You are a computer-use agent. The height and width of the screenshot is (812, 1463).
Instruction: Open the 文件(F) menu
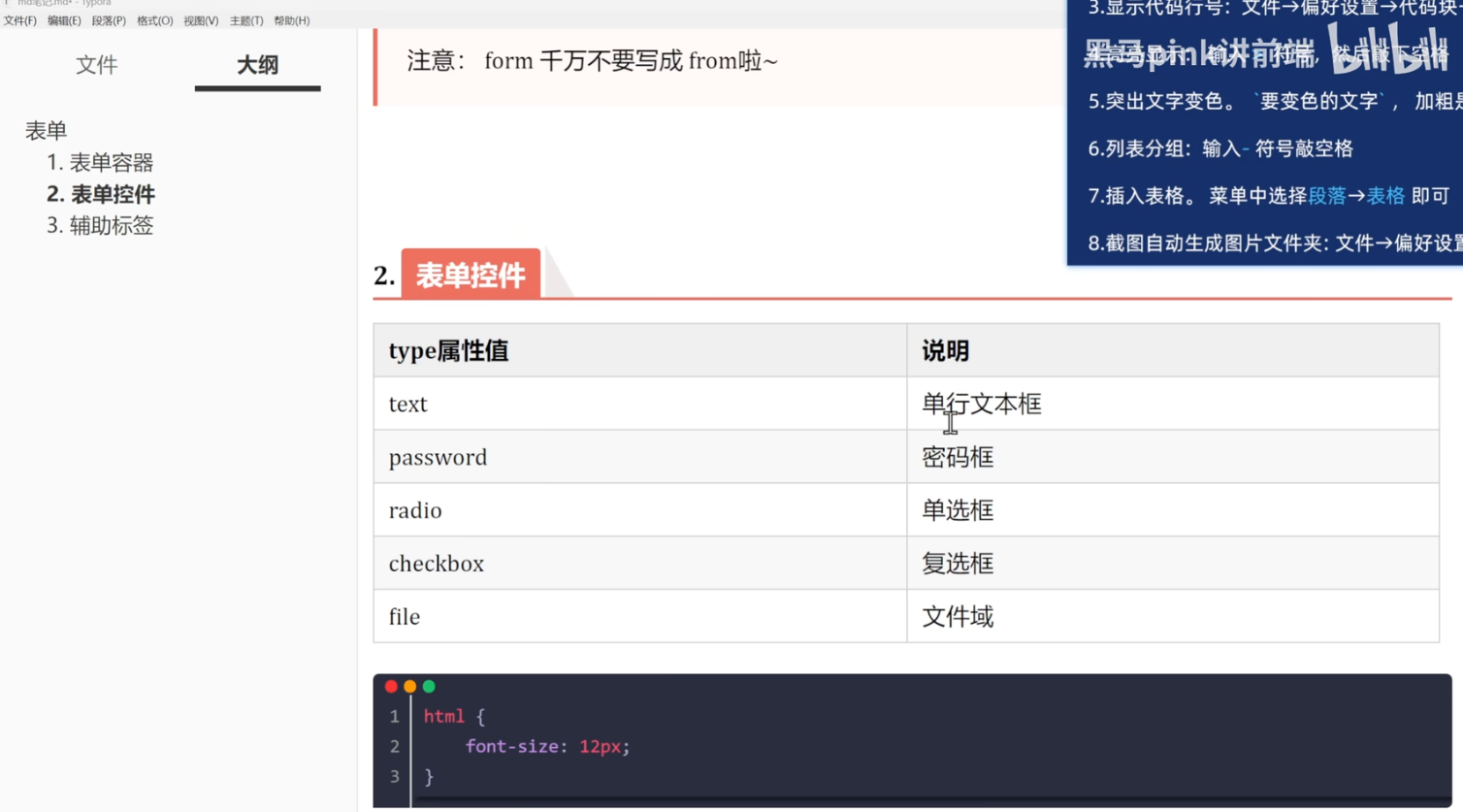(20, 19)
